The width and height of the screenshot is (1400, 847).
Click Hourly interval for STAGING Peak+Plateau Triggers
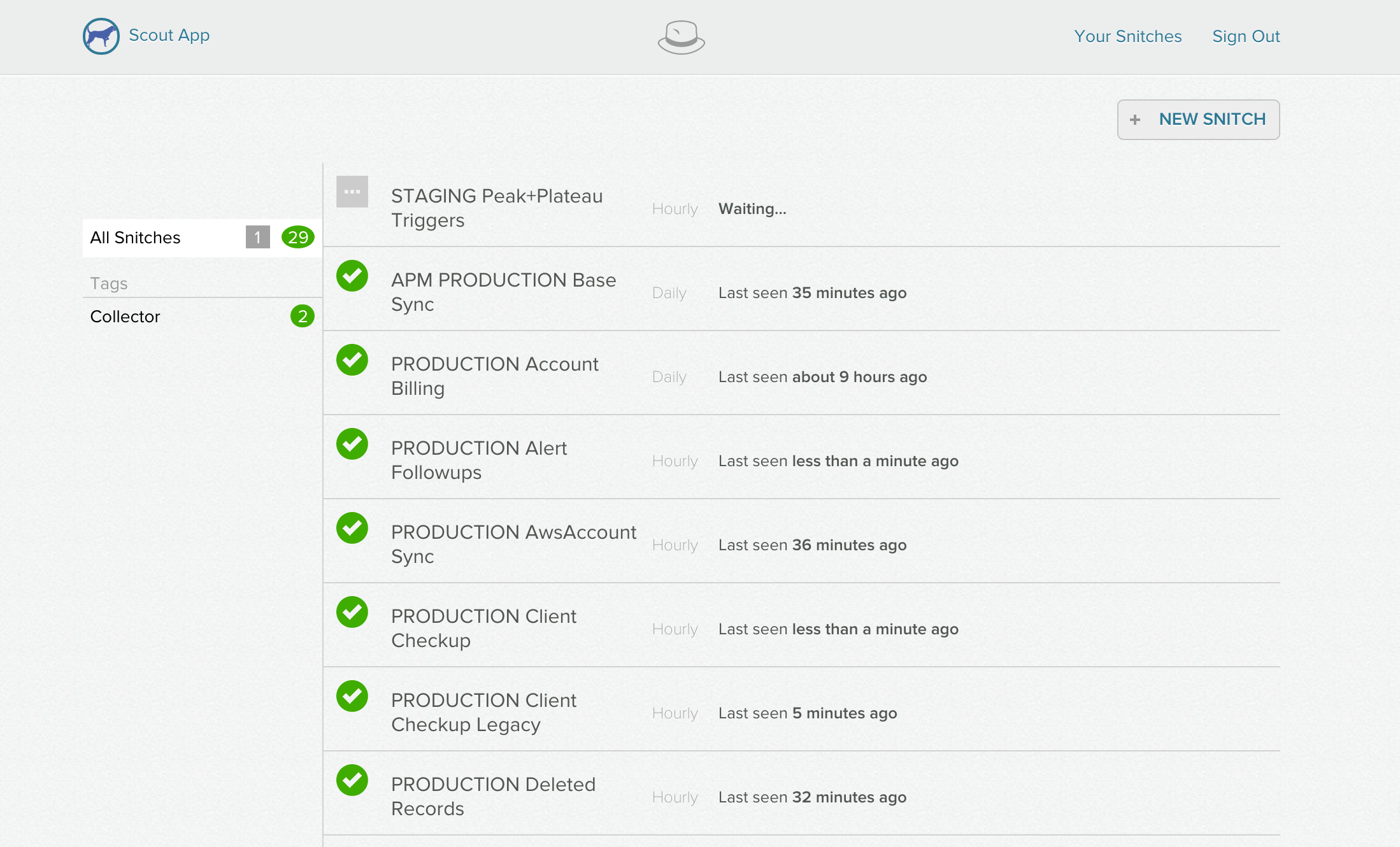coord(675,209)
